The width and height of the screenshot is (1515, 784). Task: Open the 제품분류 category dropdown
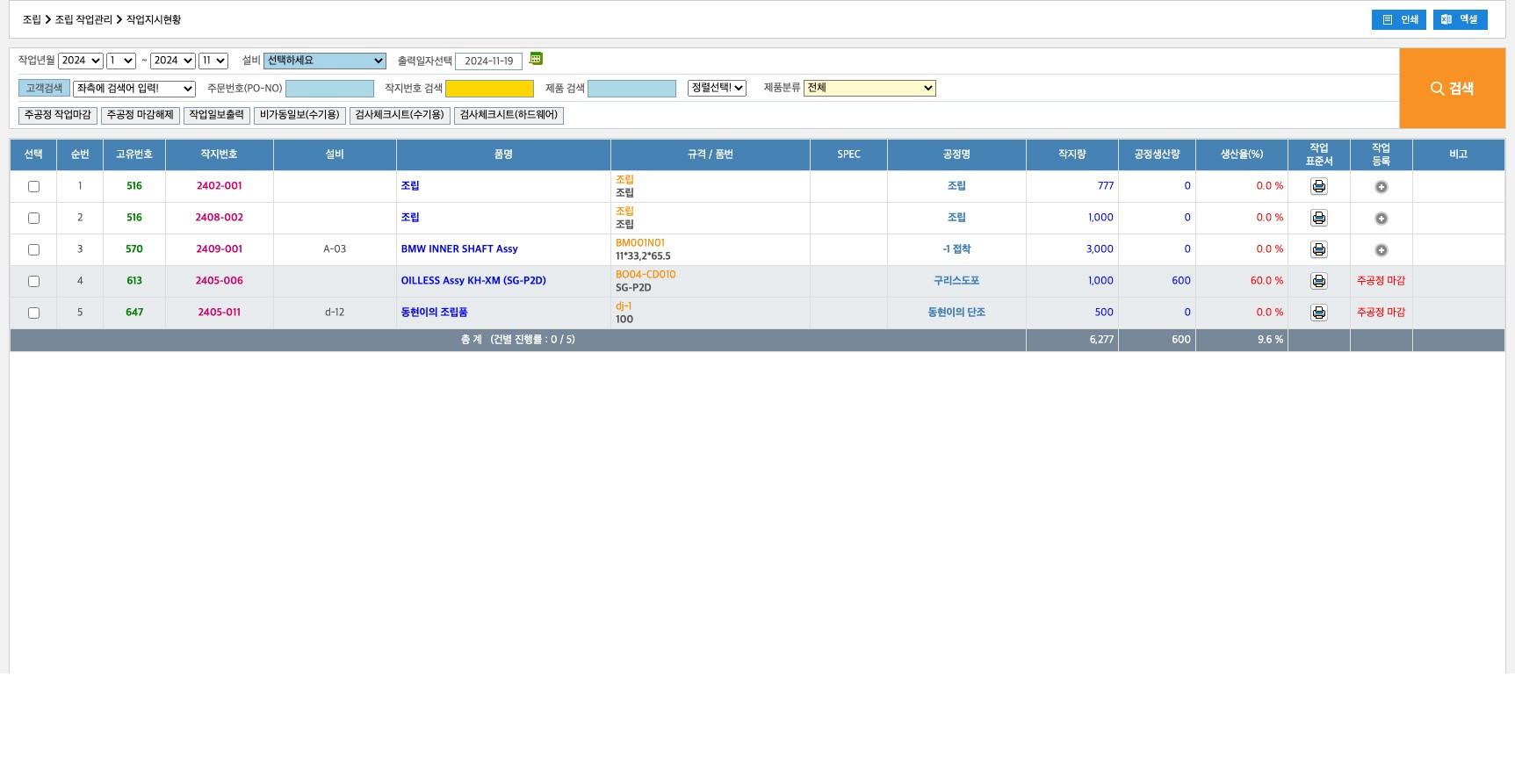pyautogui.click(x=869, y=88)
